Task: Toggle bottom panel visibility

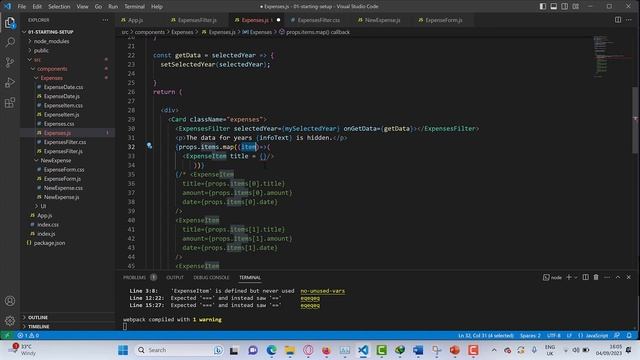Action: [553, 7]
